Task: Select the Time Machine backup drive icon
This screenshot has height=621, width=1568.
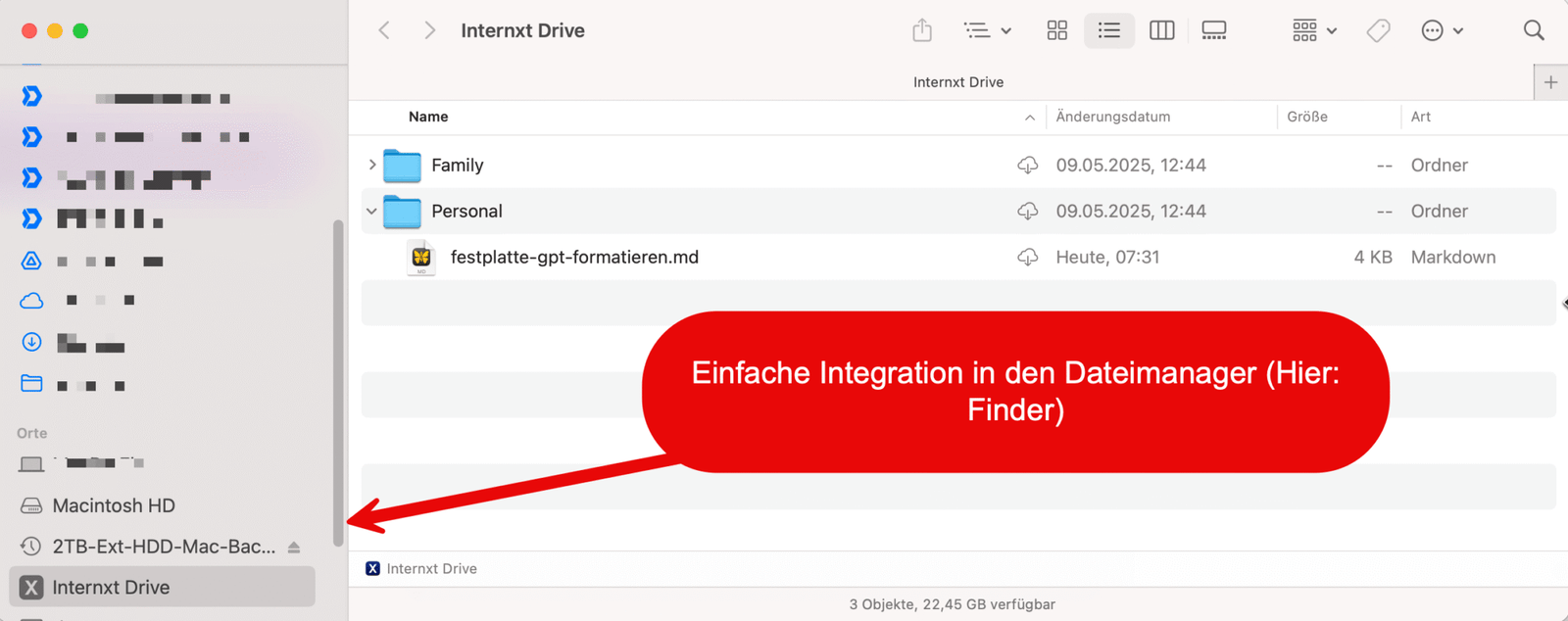Action: (x=31, y=547)
